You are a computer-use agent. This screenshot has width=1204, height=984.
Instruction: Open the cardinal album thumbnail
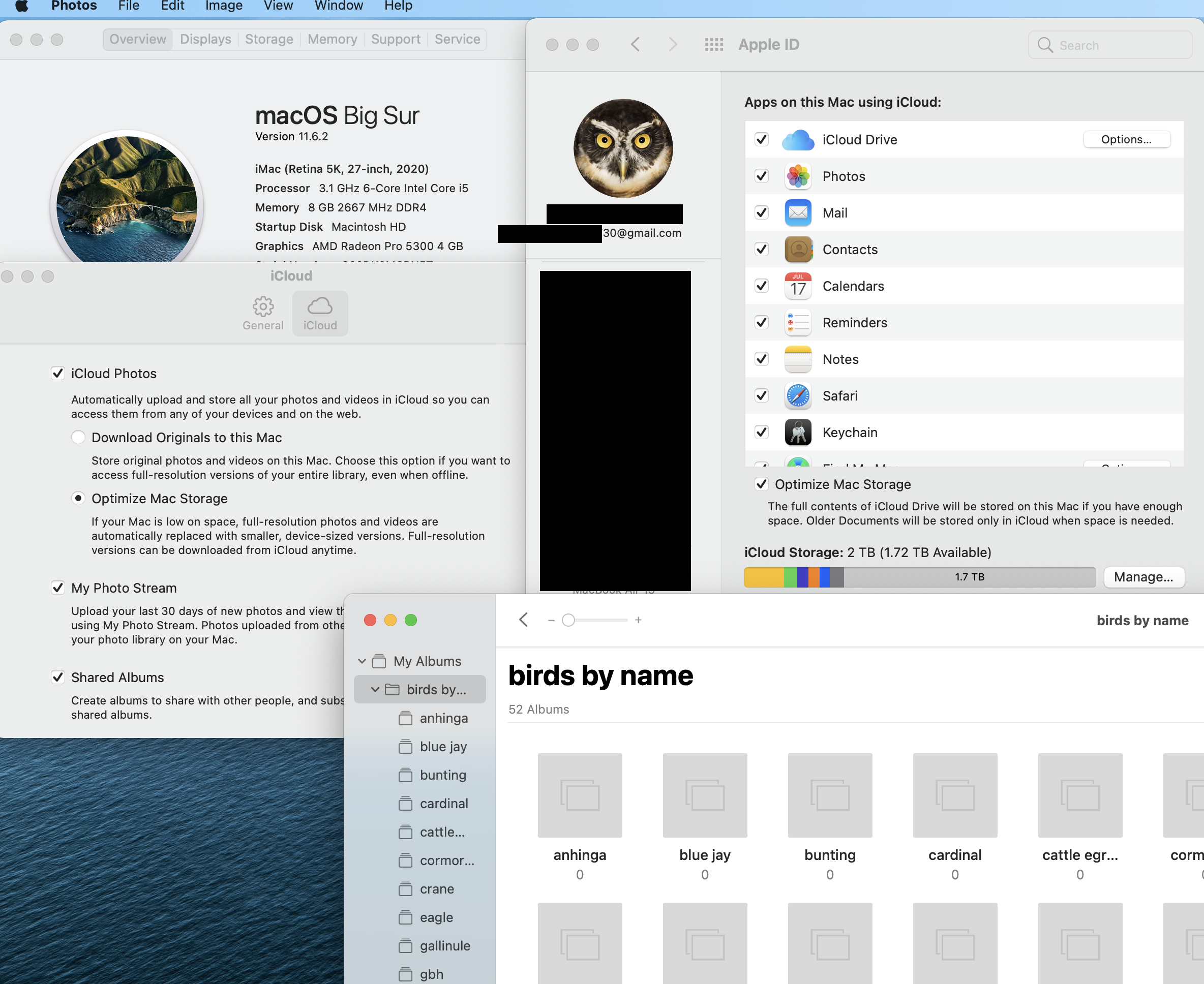pyautogui.click(x=954, y=795)
